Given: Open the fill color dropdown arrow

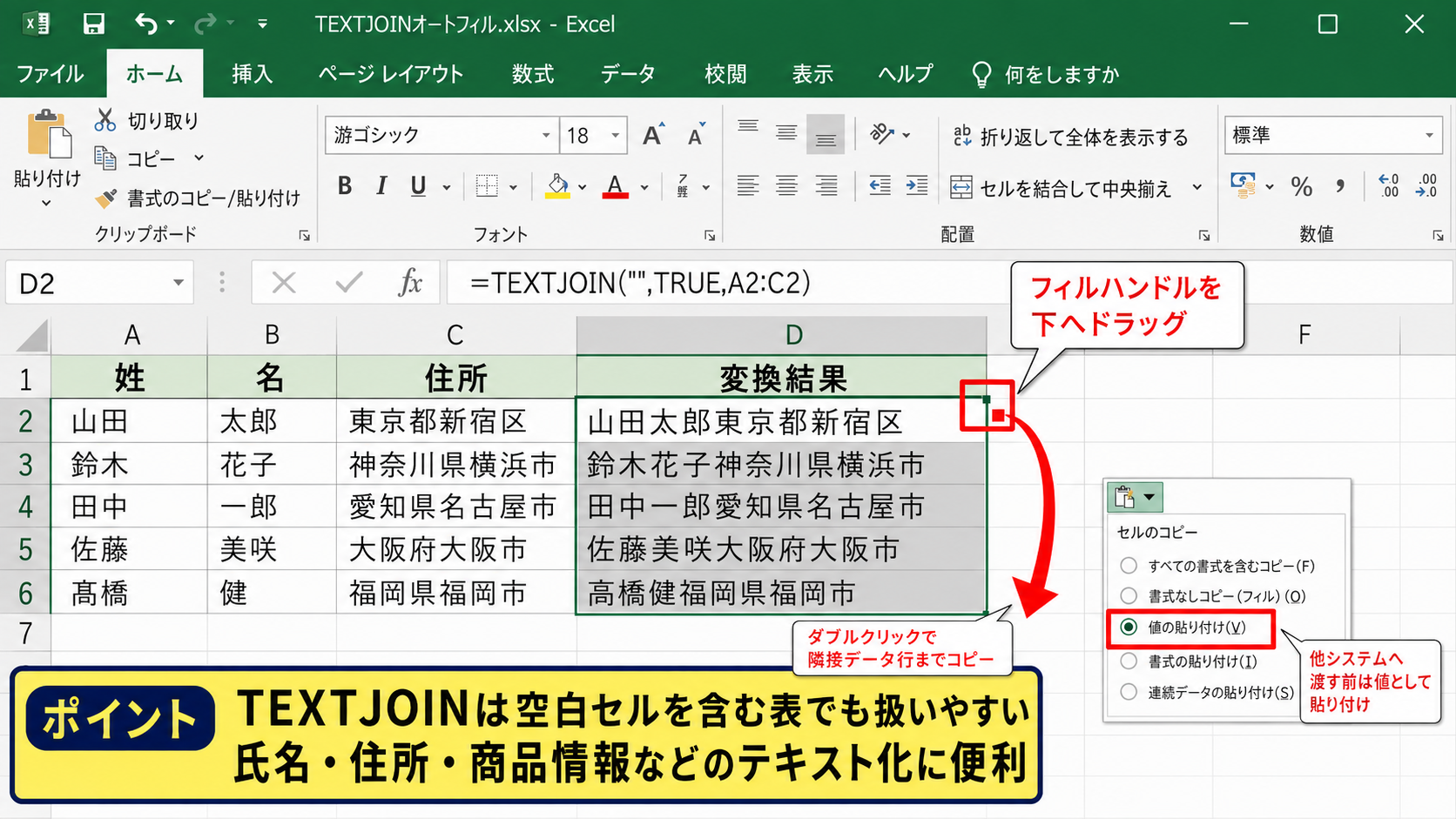Looking at the screenshot, I should (582, 187).
